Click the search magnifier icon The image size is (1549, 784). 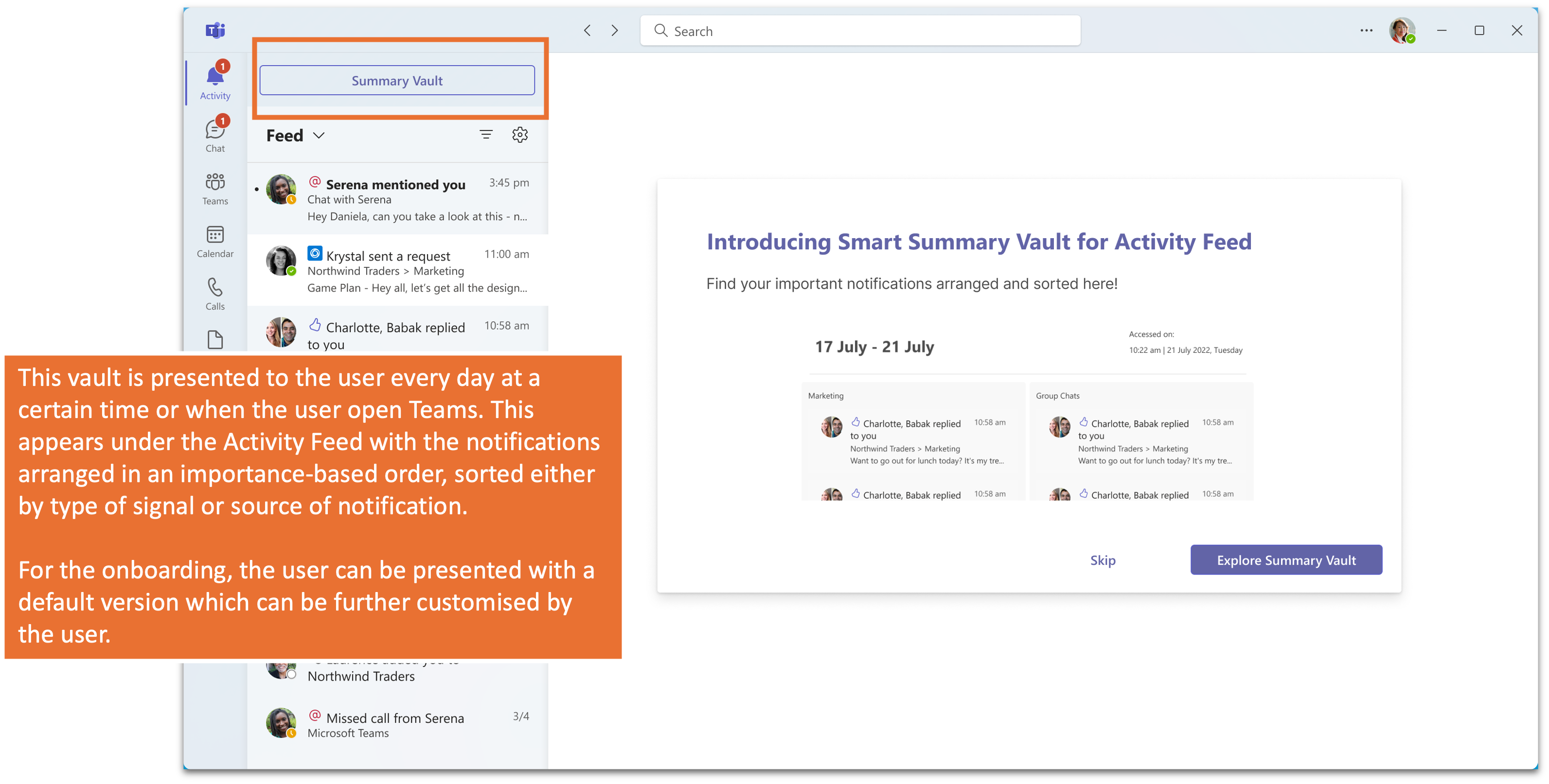click(660, 30)
